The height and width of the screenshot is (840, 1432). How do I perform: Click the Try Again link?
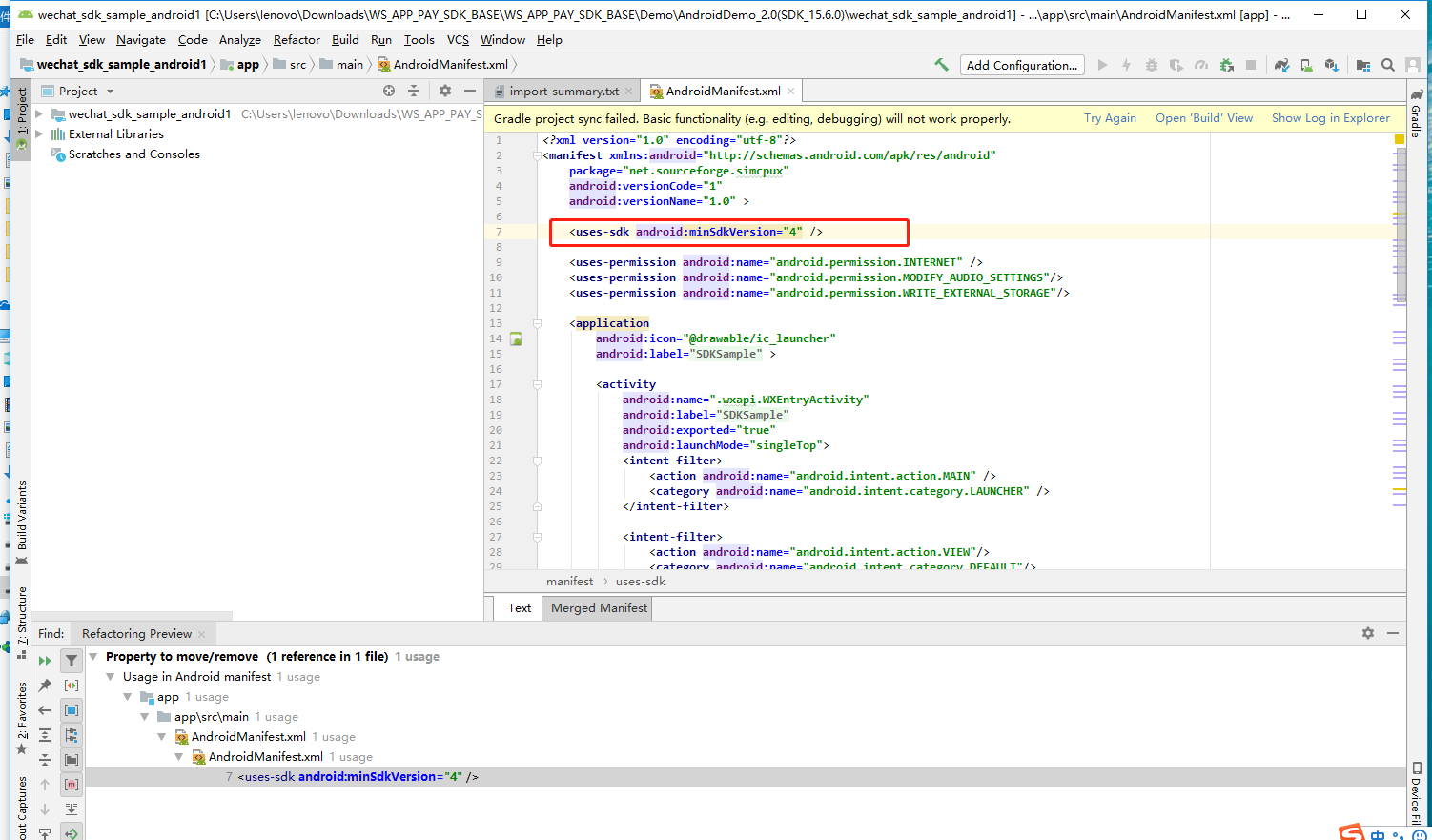tap(1110, 118)
